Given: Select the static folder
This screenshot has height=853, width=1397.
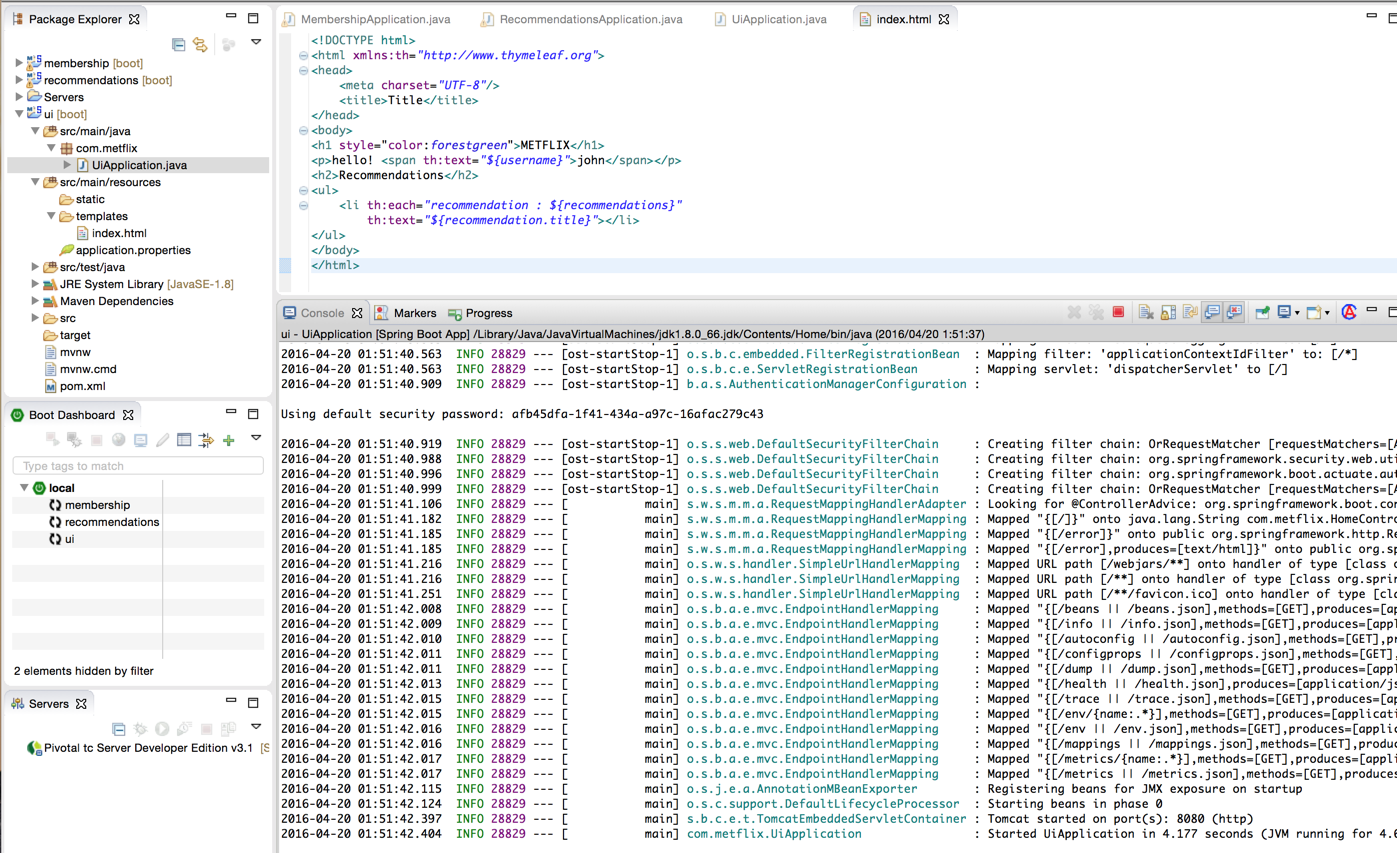Looking at the screenshot, I should click(x=90, y=199).
